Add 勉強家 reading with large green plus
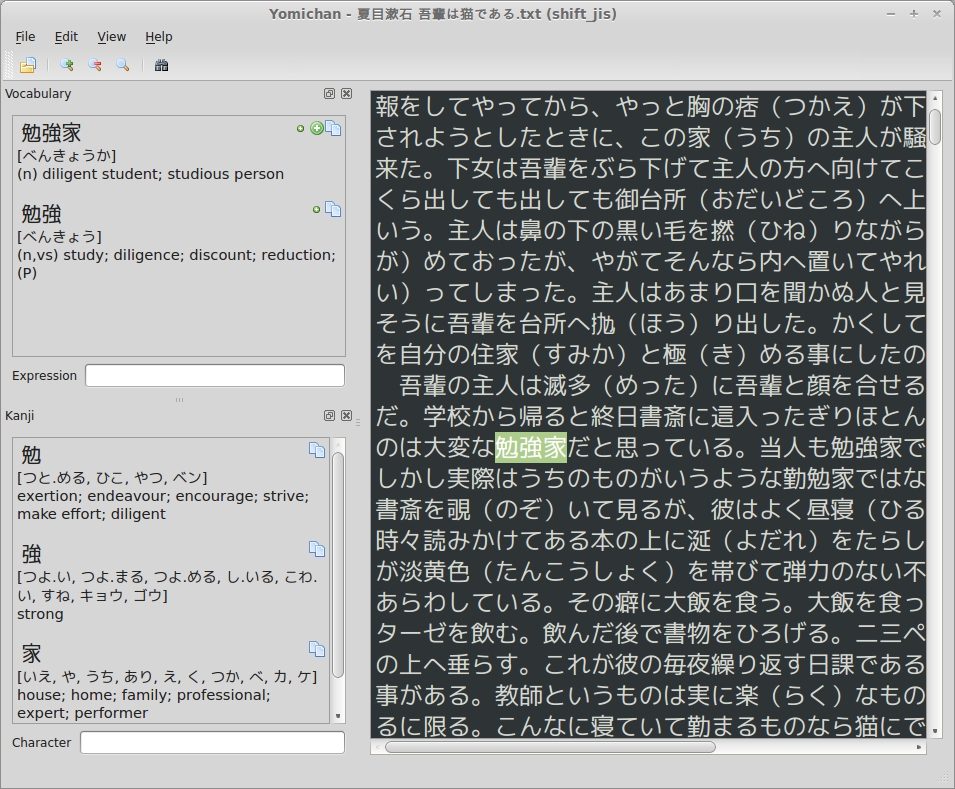The height and width of the screenshot is (789, 955). [x=317, y=128]
